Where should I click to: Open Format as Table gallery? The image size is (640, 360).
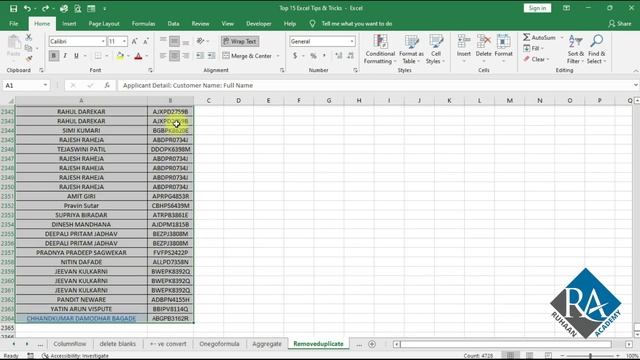tap(411, 49)
